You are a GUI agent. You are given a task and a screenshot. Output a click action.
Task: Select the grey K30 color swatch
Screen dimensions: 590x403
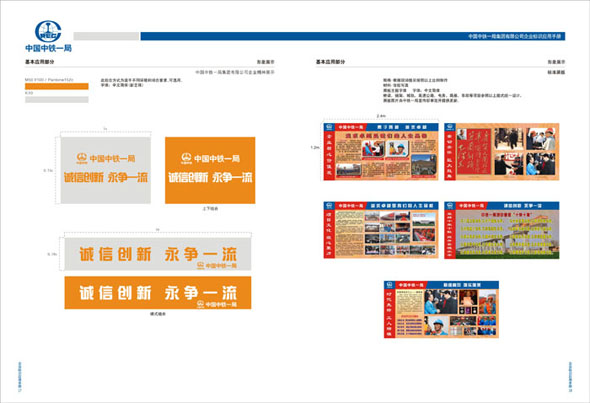tap(57, 100)
